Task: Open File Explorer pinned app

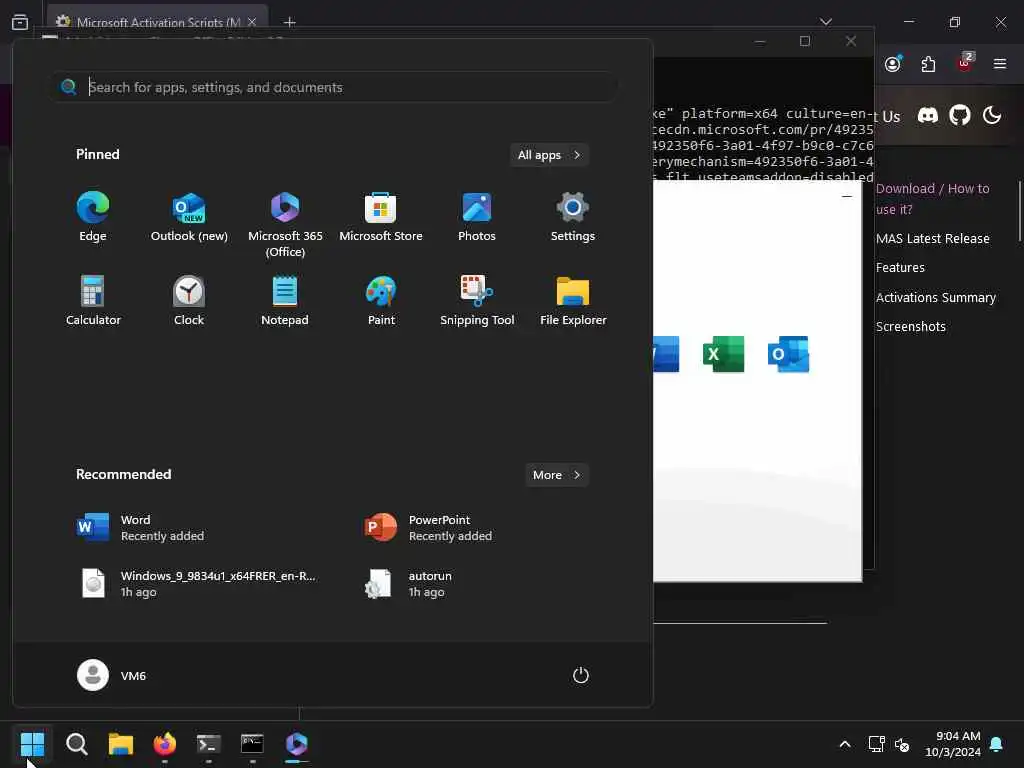Action: click(x=573, y=300)
